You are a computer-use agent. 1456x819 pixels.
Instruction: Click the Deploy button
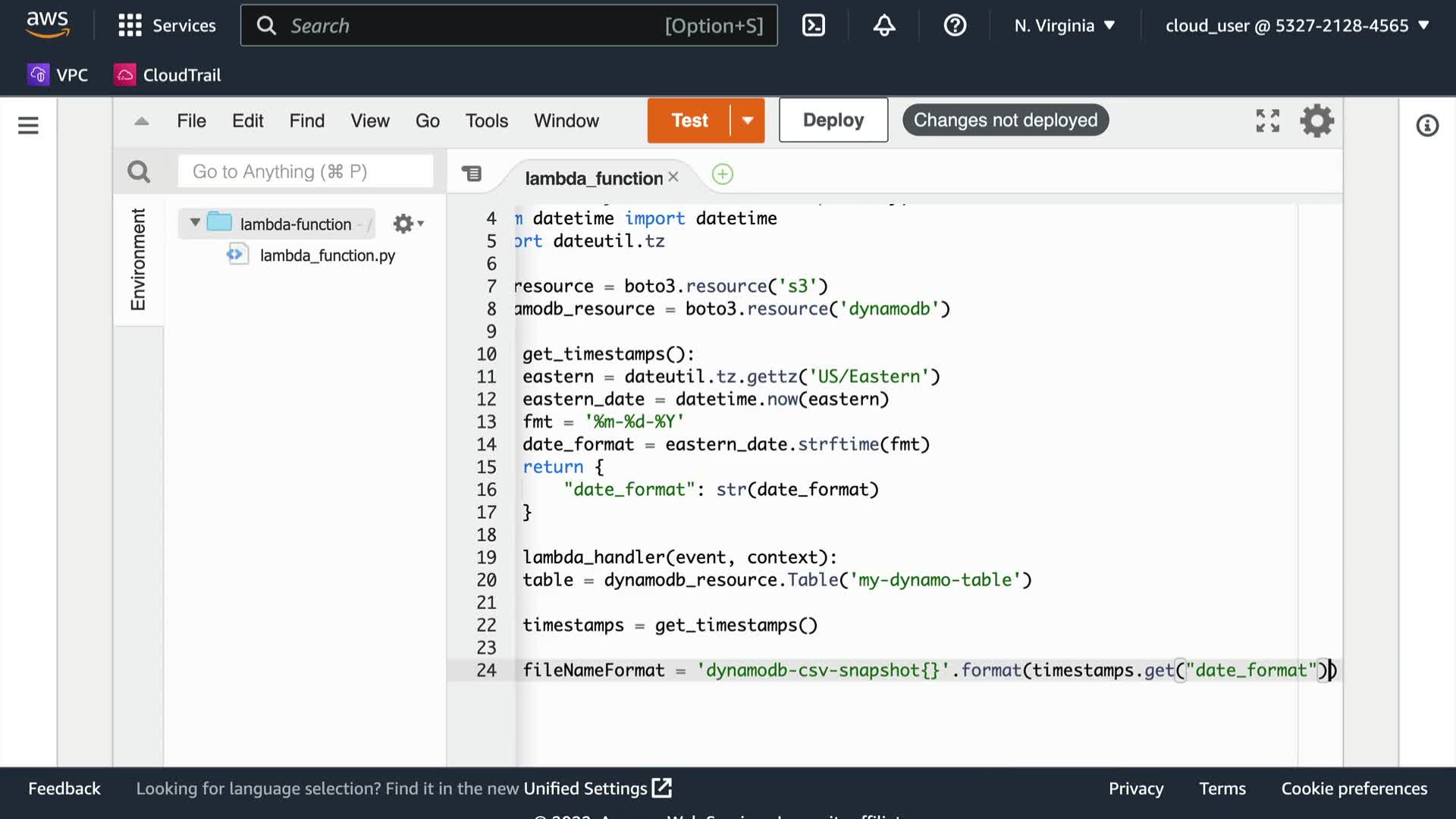(833, 121)
